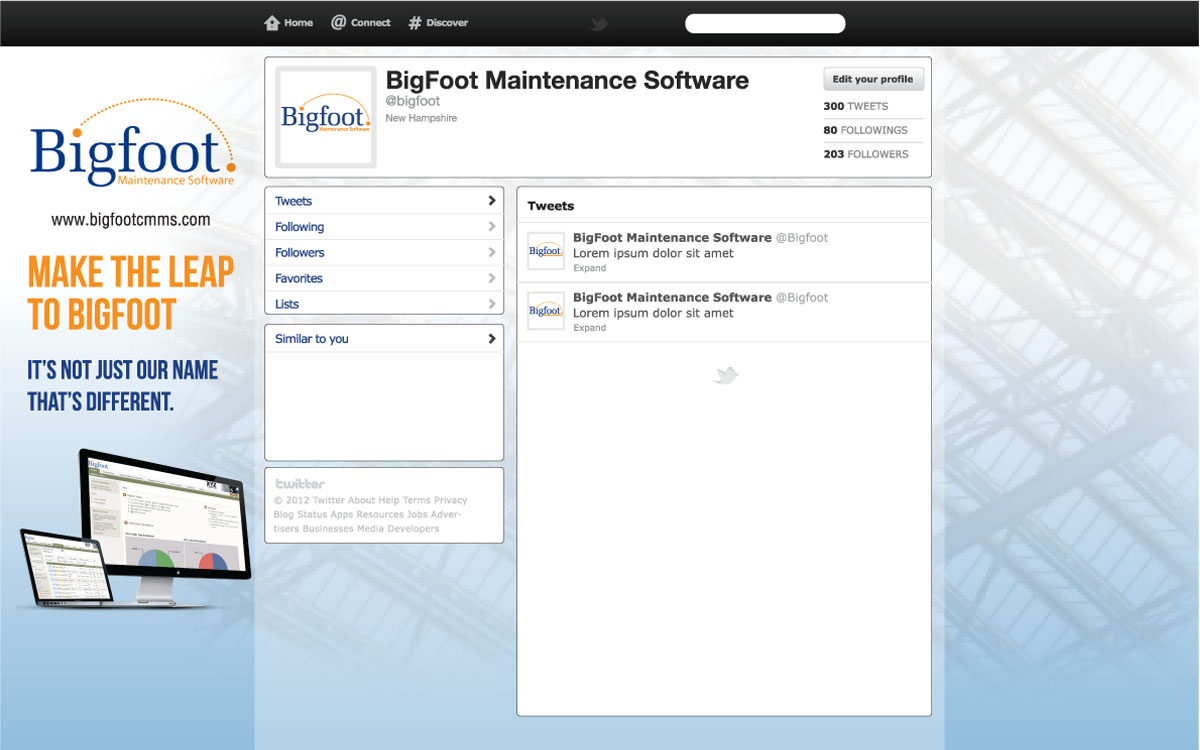Select Favorites in the sidebar menu
Image resolution: width=1200 pixels, height=750 pixels.
click(383, 278)
